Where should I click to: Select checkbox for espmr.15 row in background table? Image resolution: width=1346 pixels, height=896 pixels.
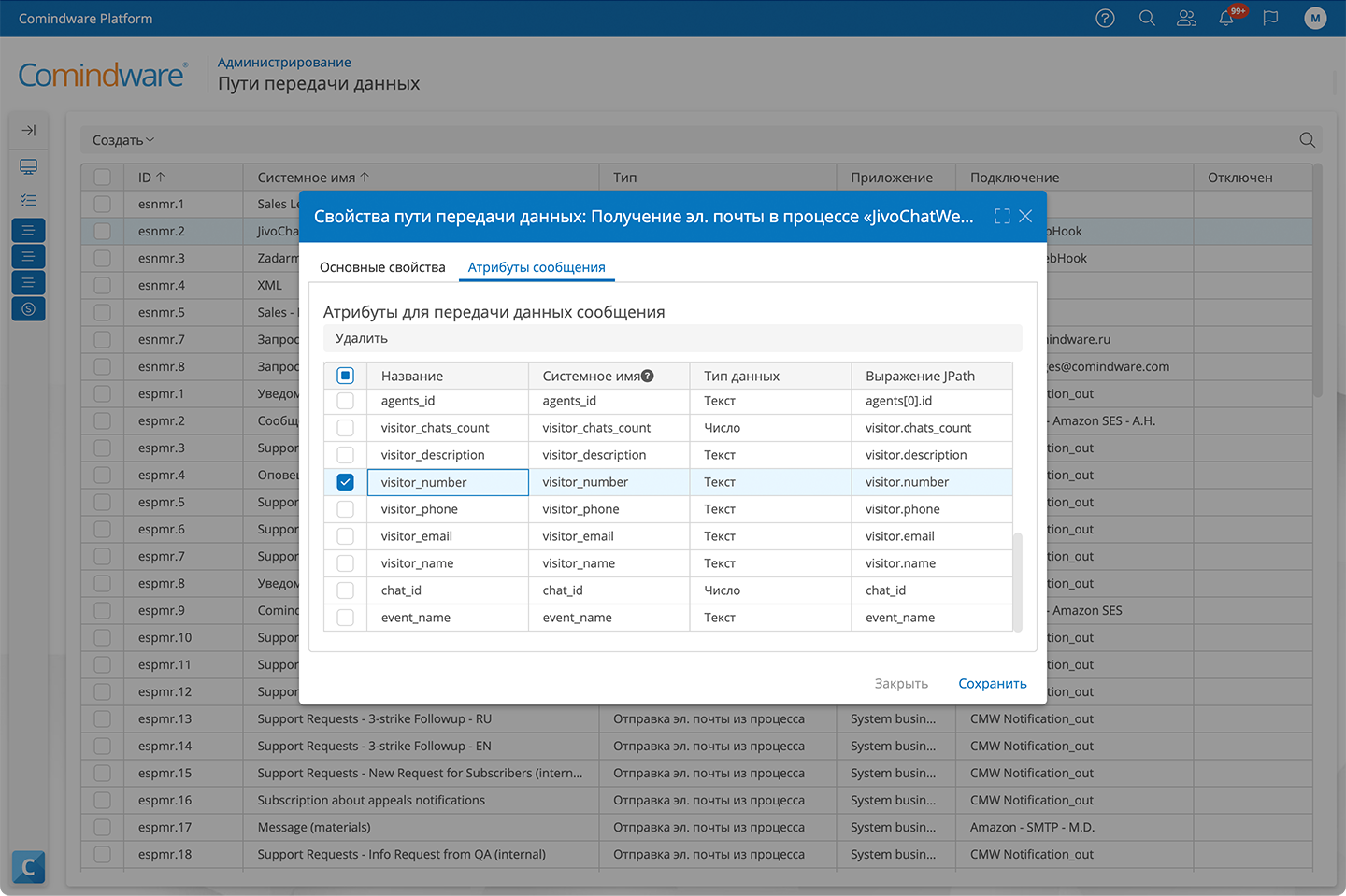point(102,774)
